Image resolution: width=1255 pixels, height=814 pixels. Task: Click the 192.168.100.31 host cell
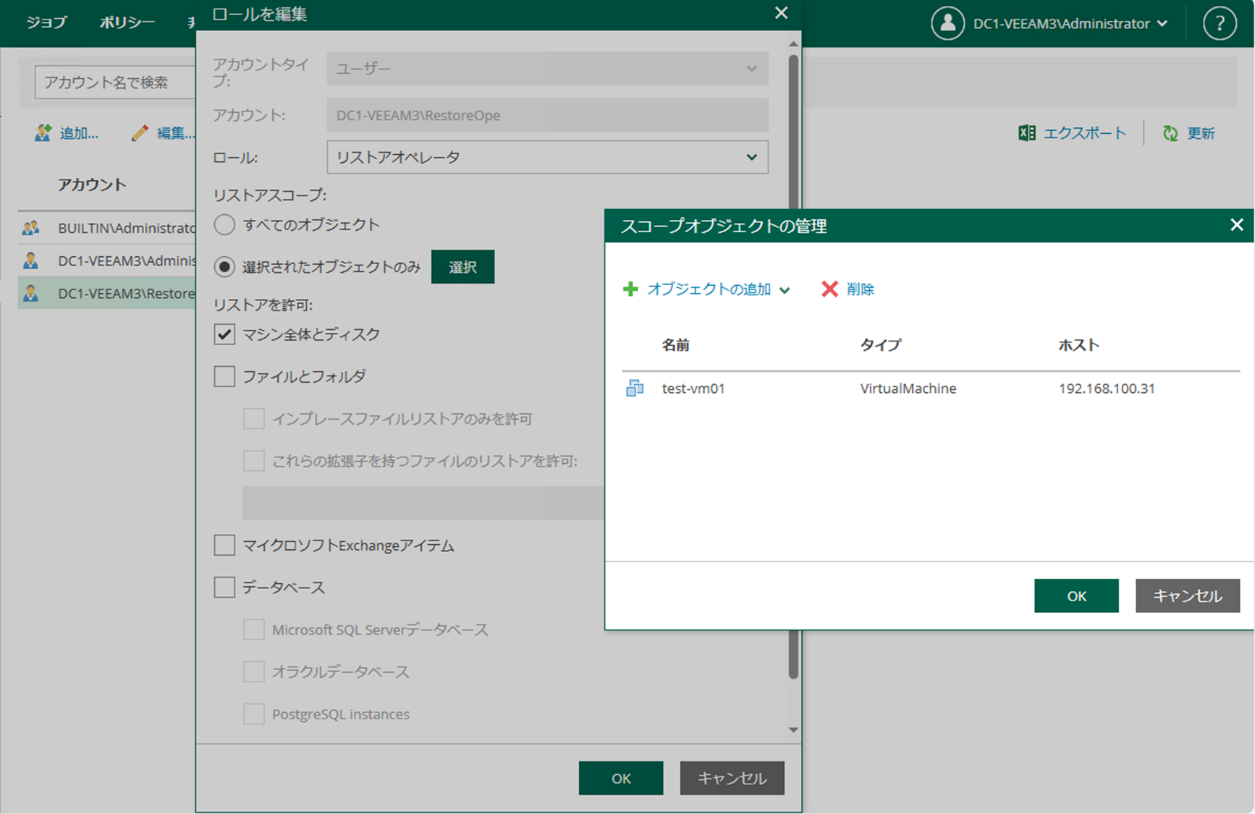(x=1106, y=388)
